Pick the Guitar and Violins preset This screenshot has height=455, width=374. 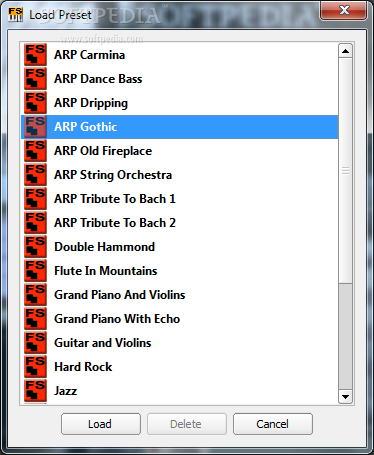click(179, 343)
